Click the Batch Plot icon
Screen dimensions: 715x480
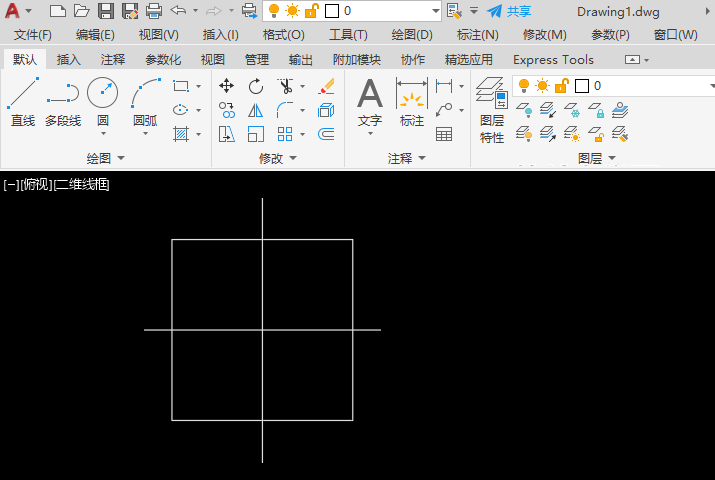(x=249, y=11)
